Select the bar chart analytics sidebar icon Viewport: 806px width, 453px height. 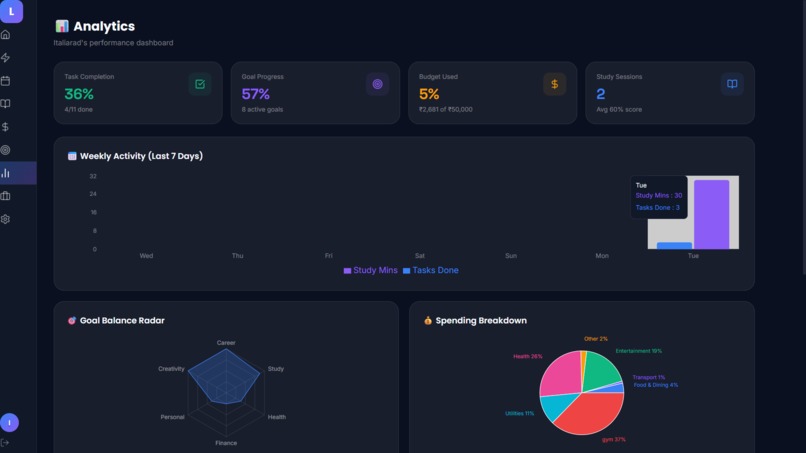pos(6,173)
